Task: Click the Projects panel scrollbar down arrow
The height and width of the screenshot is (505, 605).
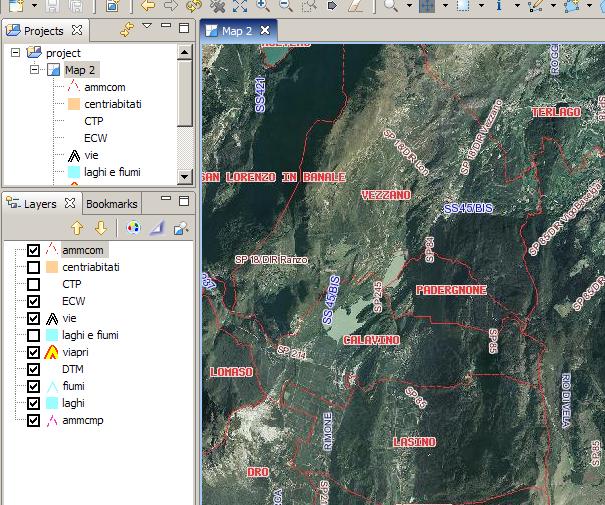Action: [185, 176]
